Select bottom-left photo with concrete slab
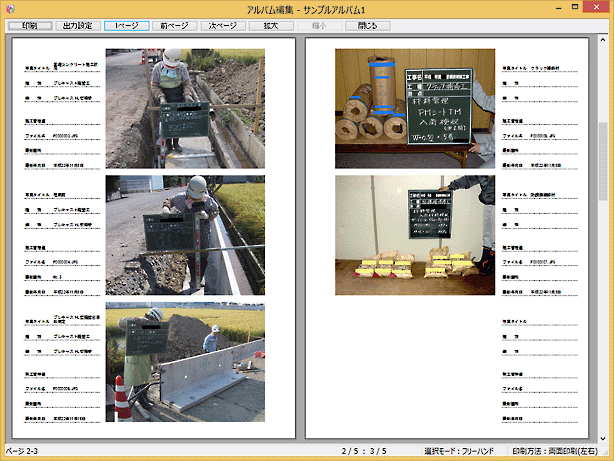 pos(185,363)
